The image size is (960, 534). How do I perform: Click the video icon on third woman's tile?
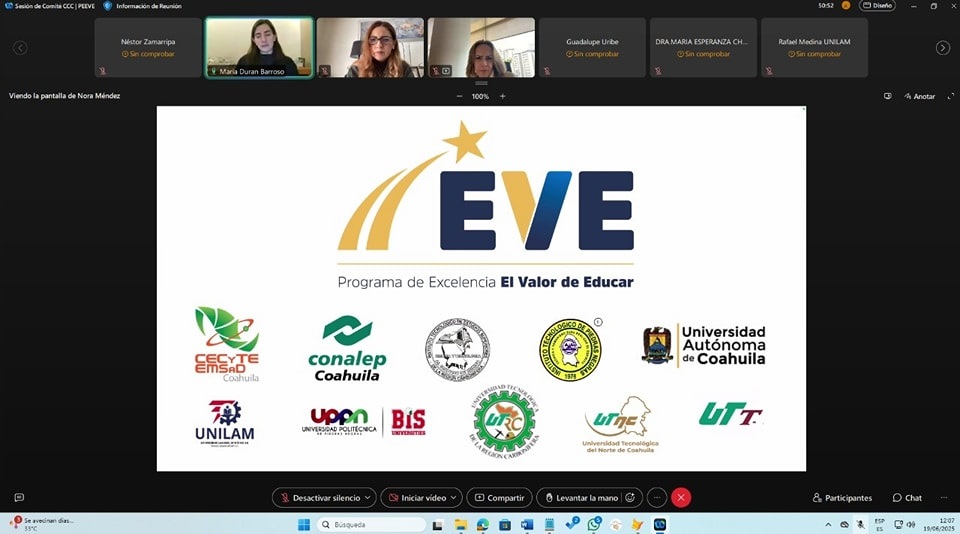coord(446,71)
